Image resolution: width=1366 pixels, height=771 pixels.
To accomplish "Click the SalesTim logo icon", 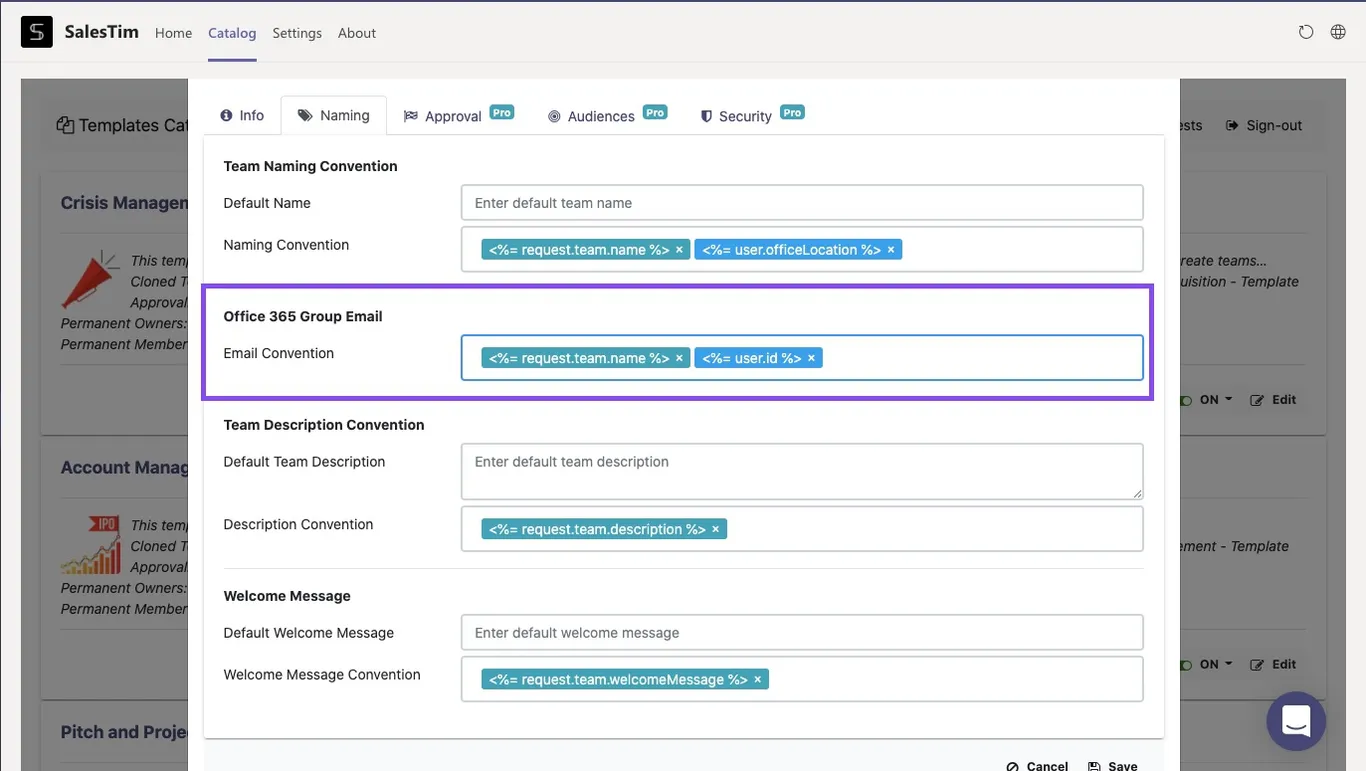I will (37, 32).
